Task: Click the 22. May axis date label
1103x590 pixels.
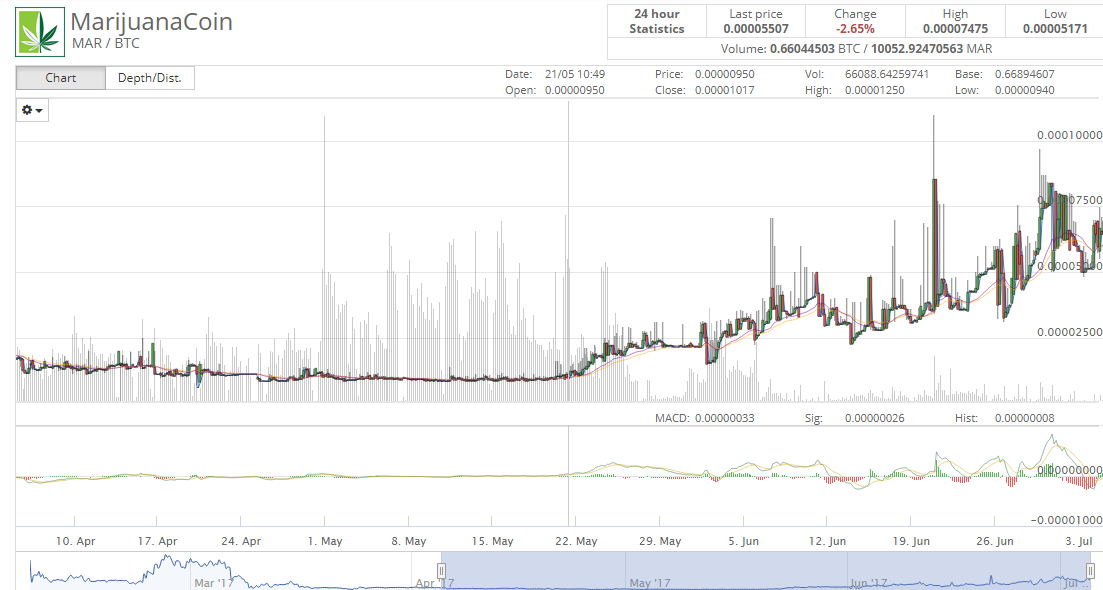Action: point(576,541)
